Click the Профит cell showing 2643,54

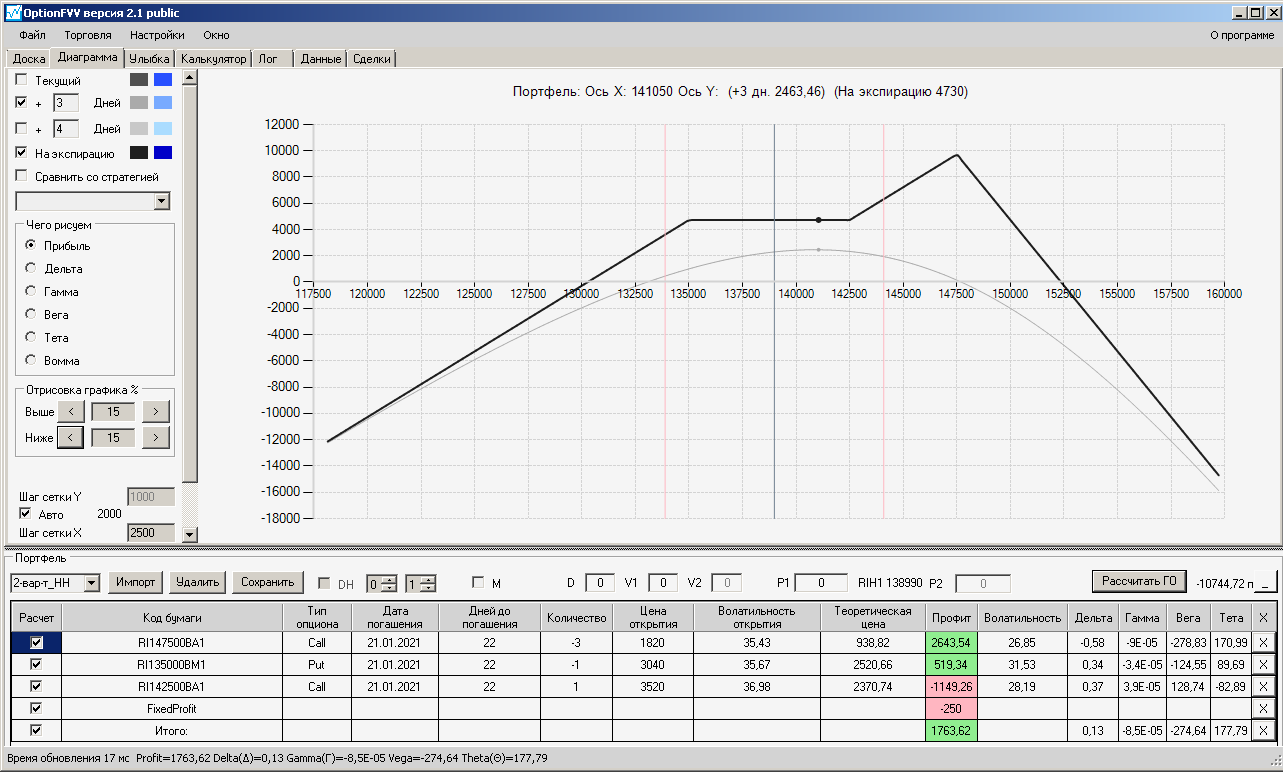949,642
